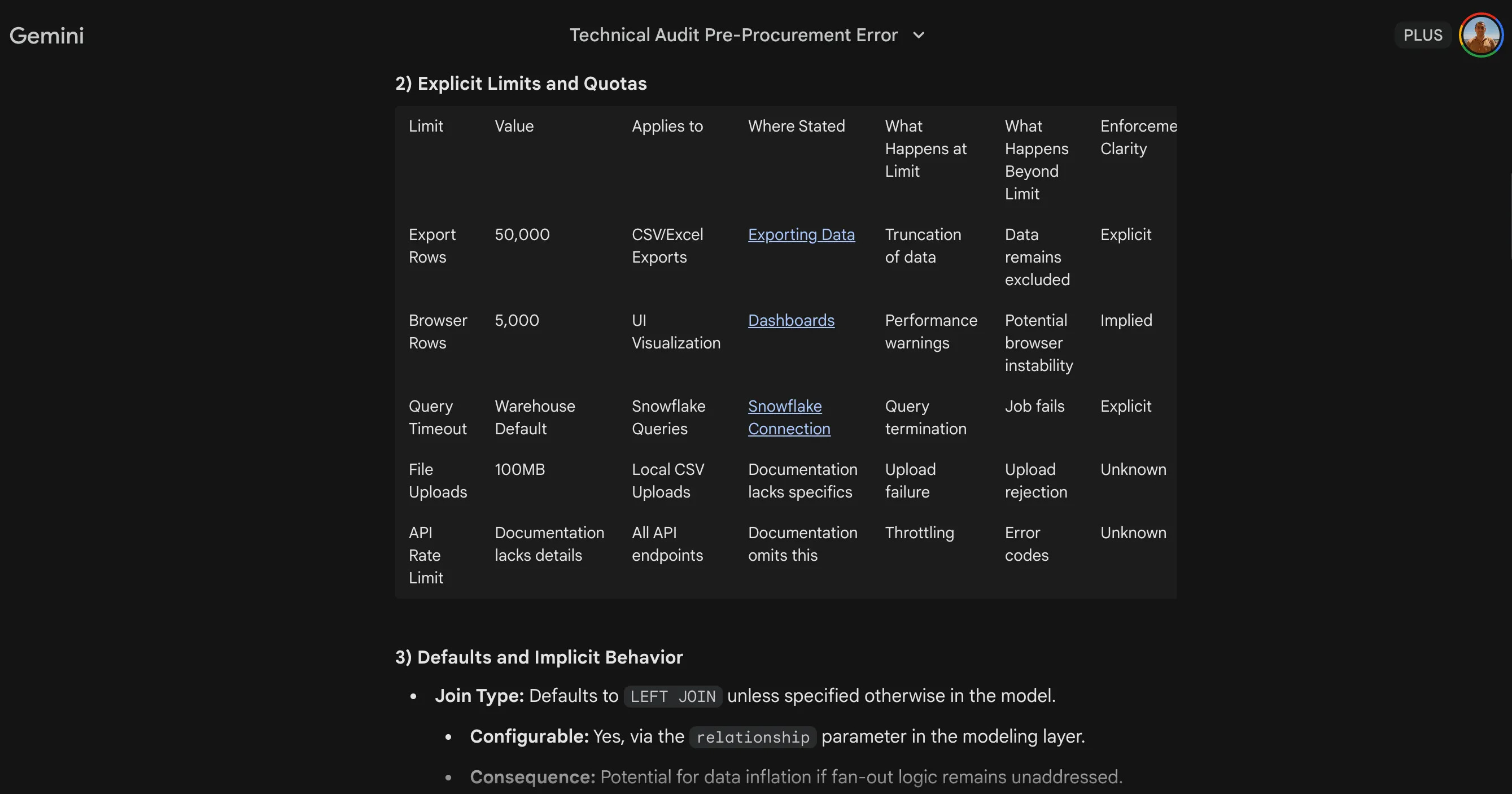
Task: Click the bold Join Type label
Action: click(x=479, y=696)
